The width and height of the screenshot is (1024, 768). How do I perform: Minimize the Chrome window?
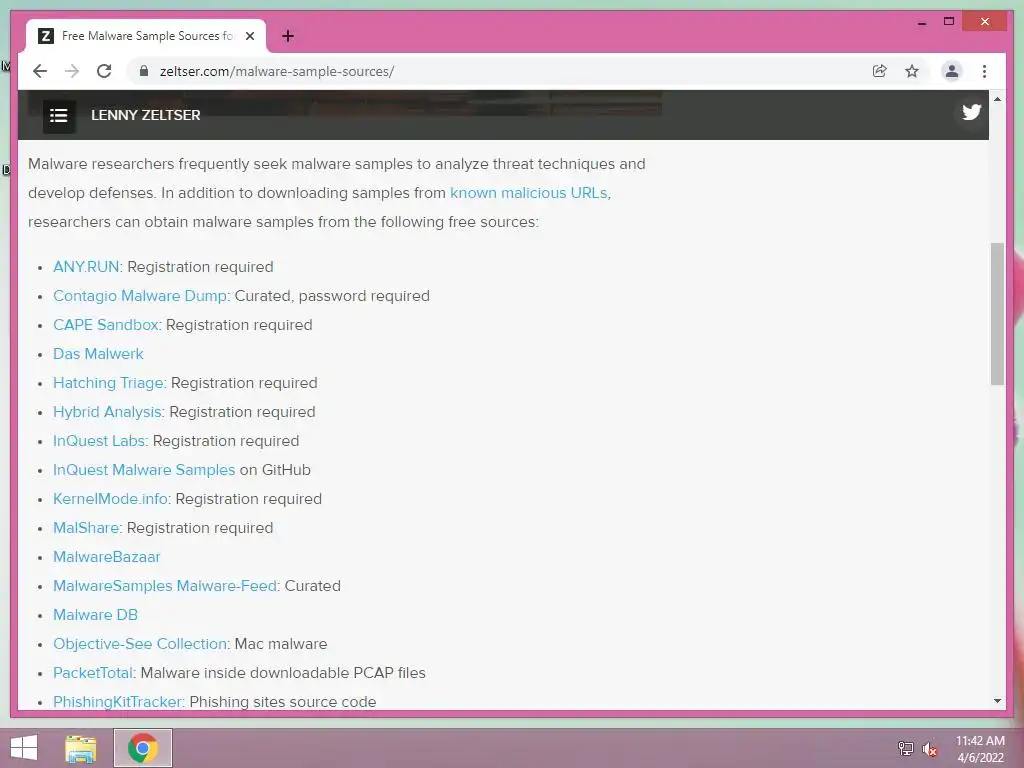pos(921,22)
